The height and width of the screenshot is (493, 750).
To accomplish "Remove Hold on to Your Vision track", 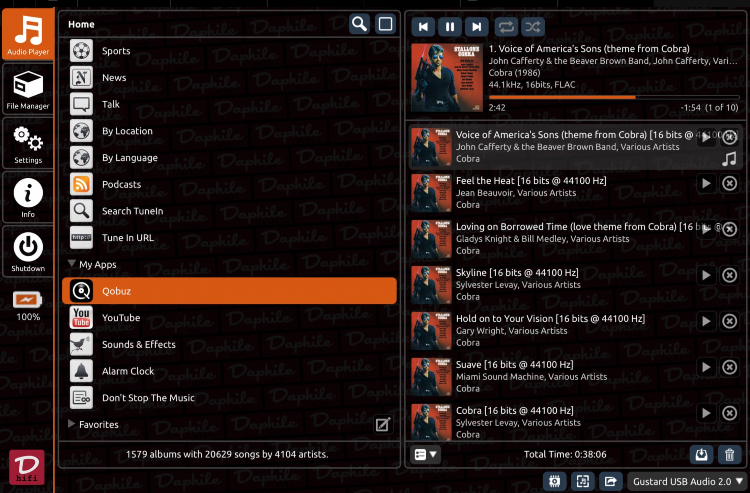I will [x=729, y=321].
